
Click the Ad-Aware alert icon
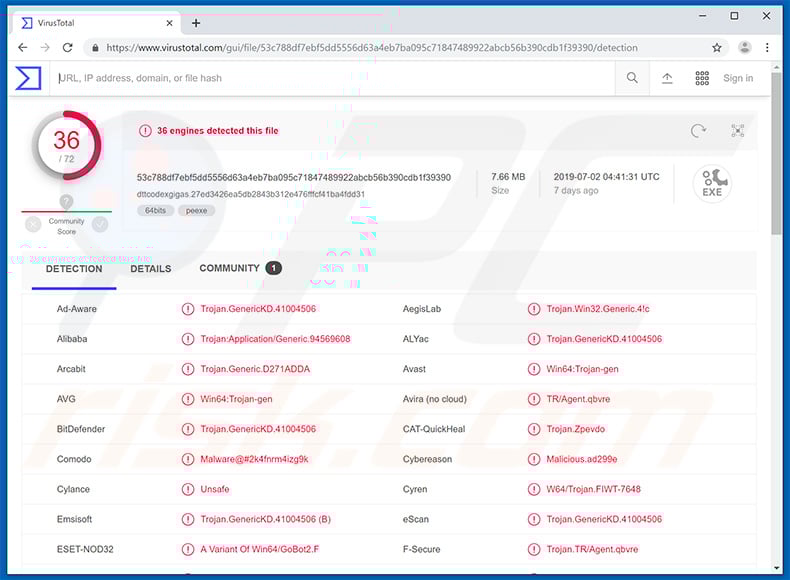coord(187,309)
